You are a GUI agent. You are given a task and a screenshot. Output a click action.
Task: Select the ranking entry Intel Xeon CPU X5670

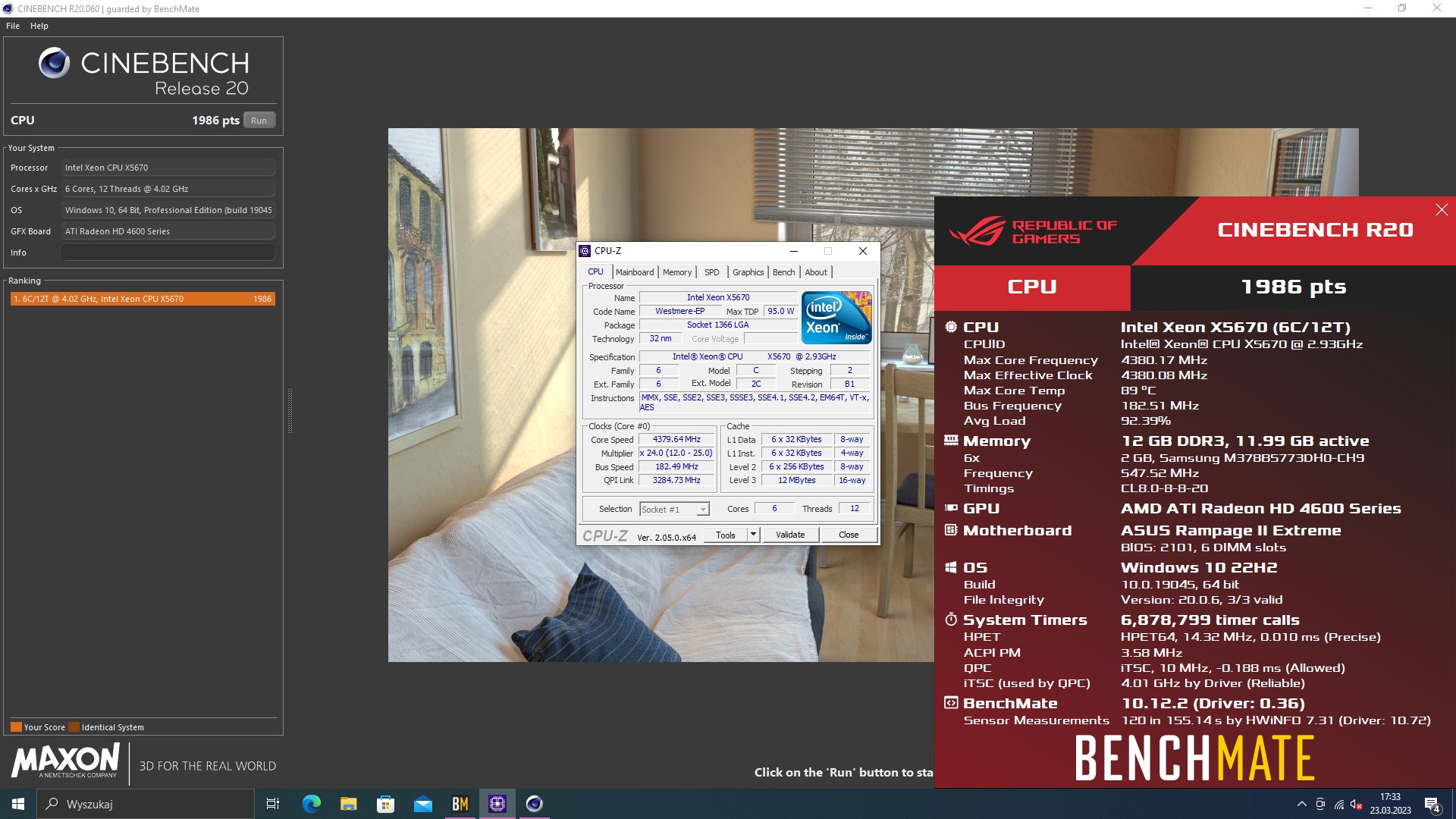pos(143,299)
